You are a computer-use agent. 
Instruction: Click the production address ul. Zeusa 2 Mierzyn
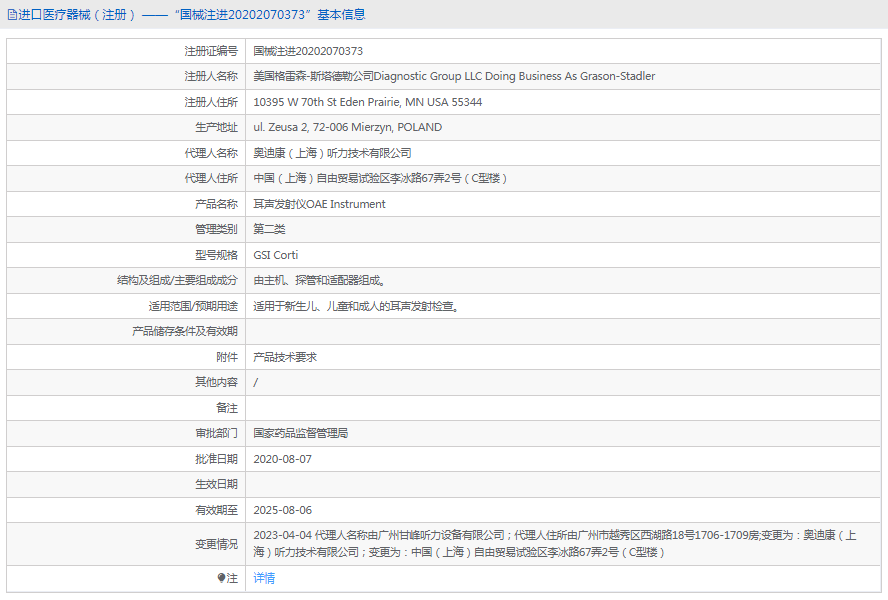[347, 127]
